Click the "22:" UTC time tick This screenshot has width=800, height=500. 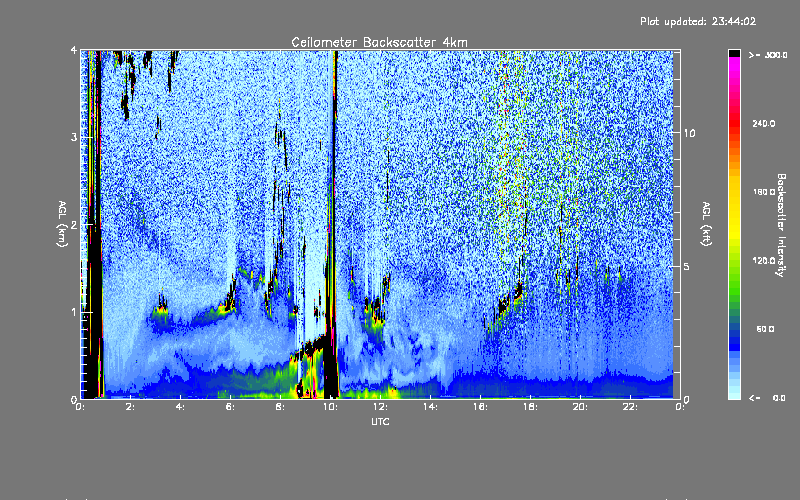pos(630,407)
